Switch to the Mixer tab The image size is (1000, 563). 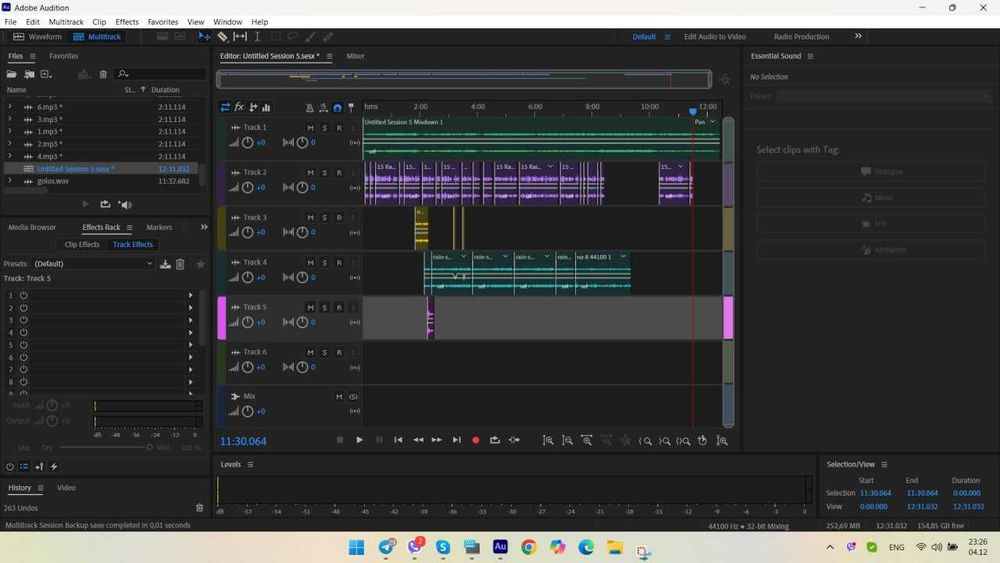(356, 56)
